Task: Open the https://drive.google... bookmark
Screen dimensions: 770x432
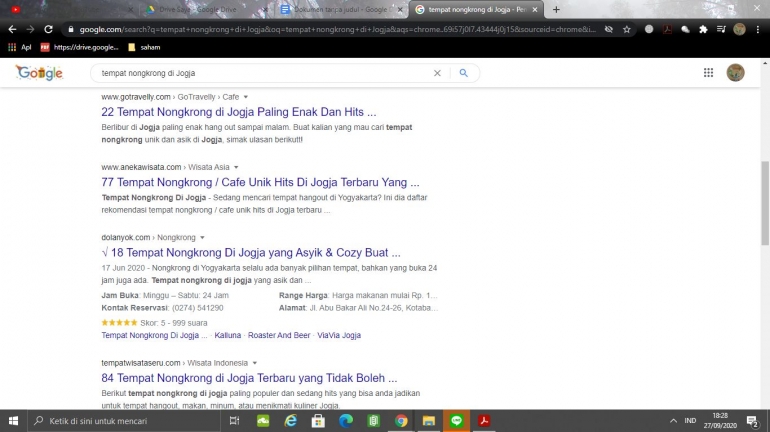Action: pyautogui.click(x=80, y=47)
